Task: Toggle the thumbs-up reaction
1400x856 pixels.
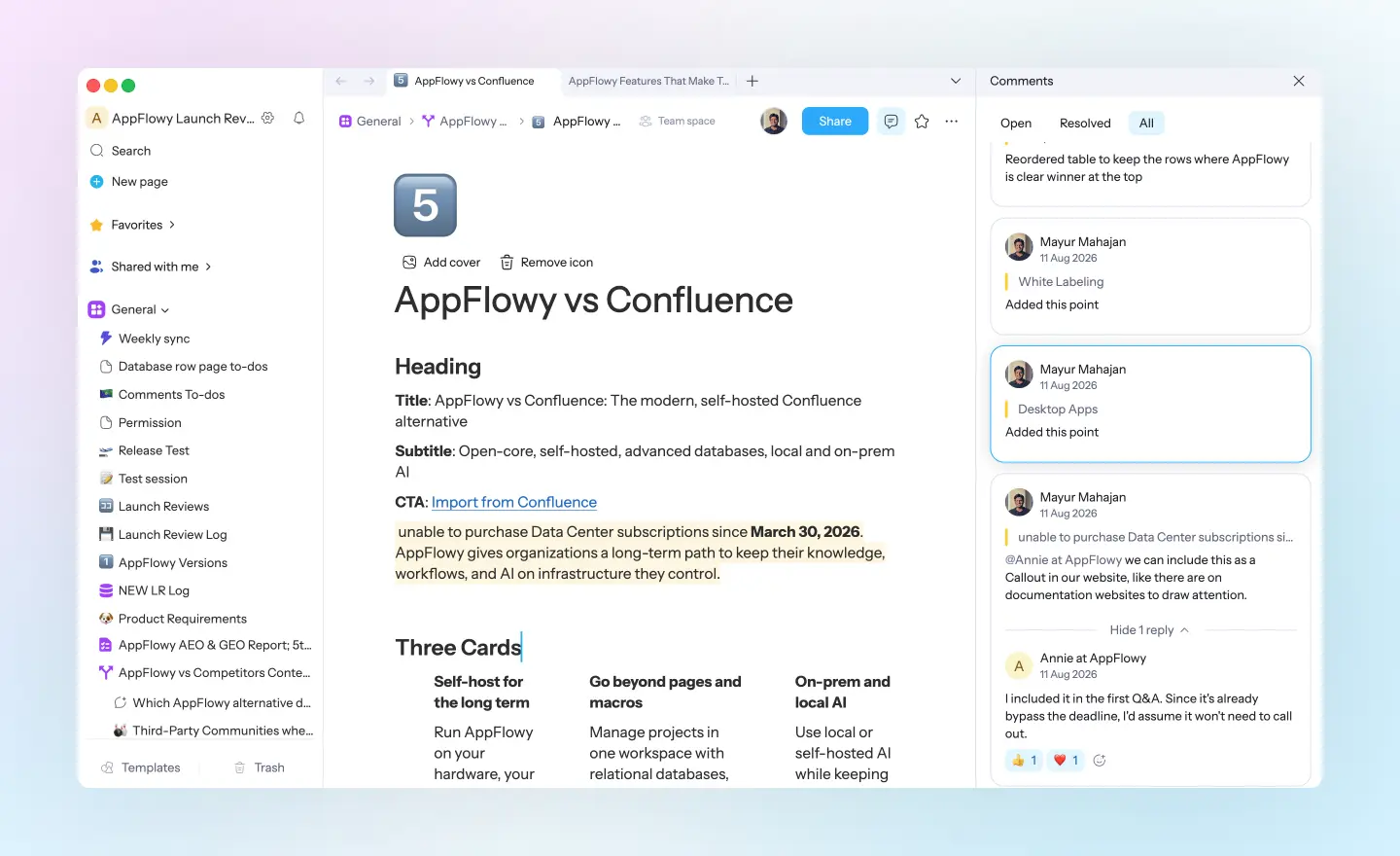Action: 1024,761
